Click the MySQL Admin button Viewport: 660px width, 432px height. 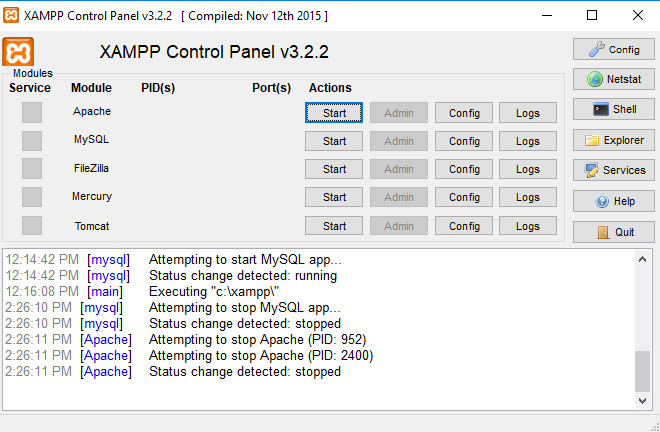399,141
